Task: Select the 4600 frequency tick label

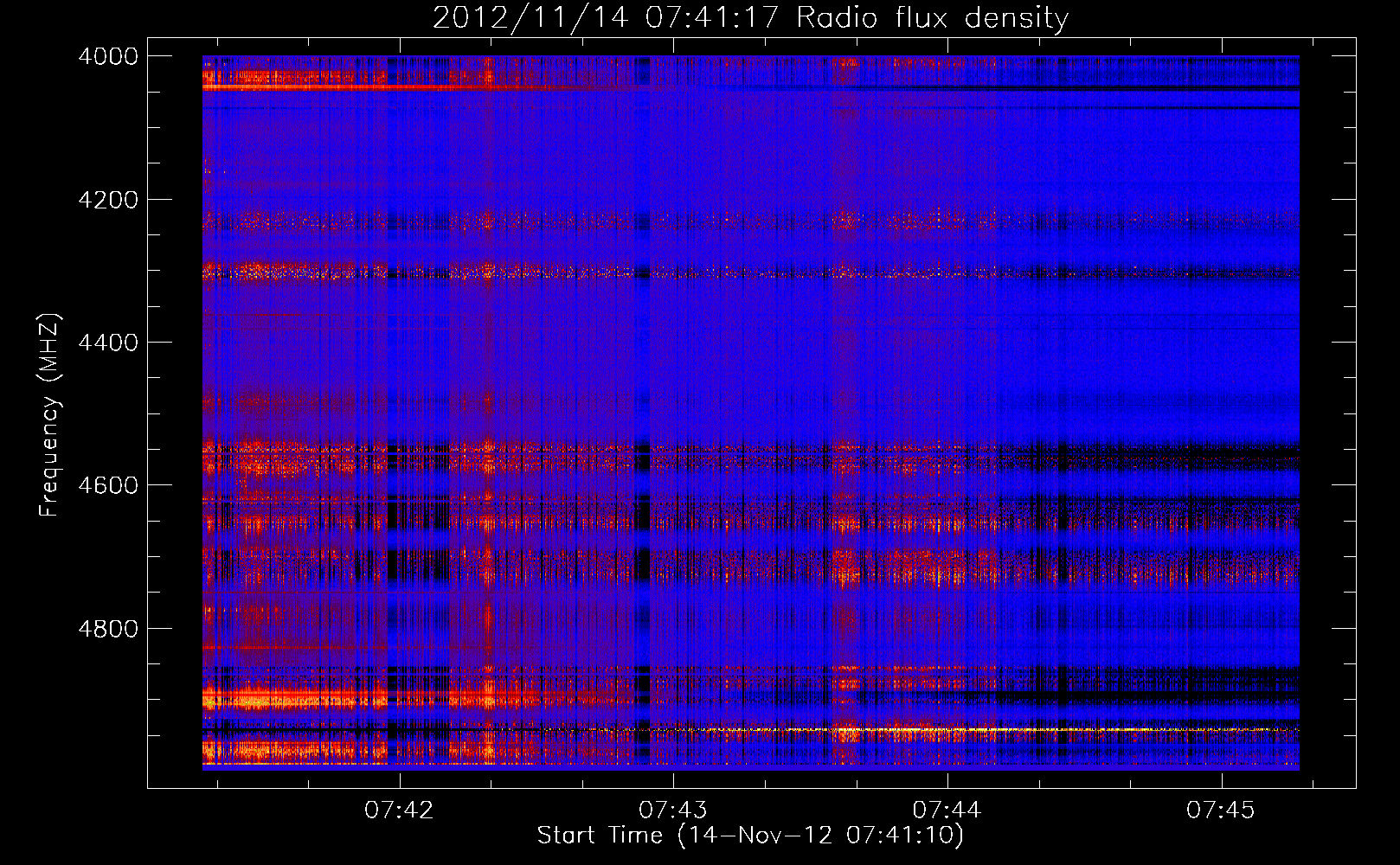Action: (x=108, y=485)
